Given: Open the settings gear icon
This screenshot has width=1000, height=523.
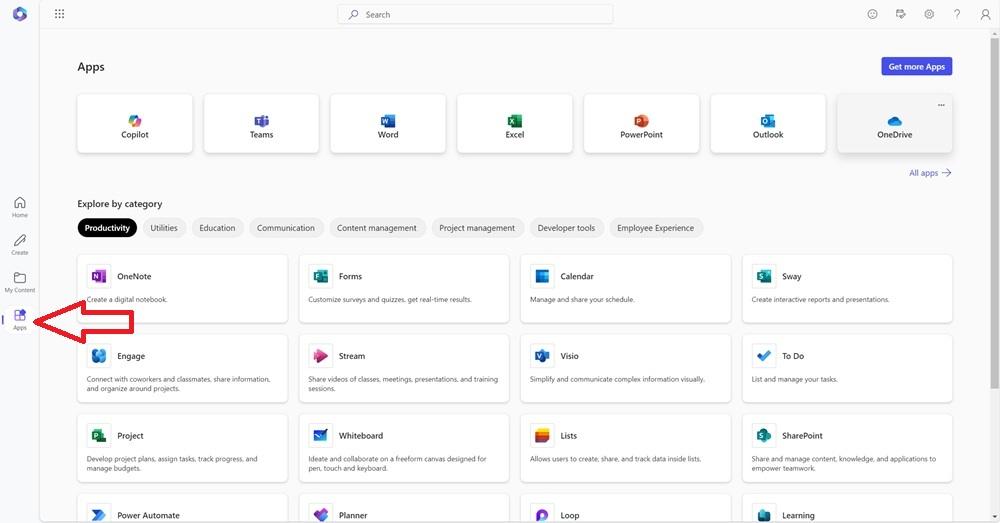Looking at the screenshot, I should click(929, 14).
